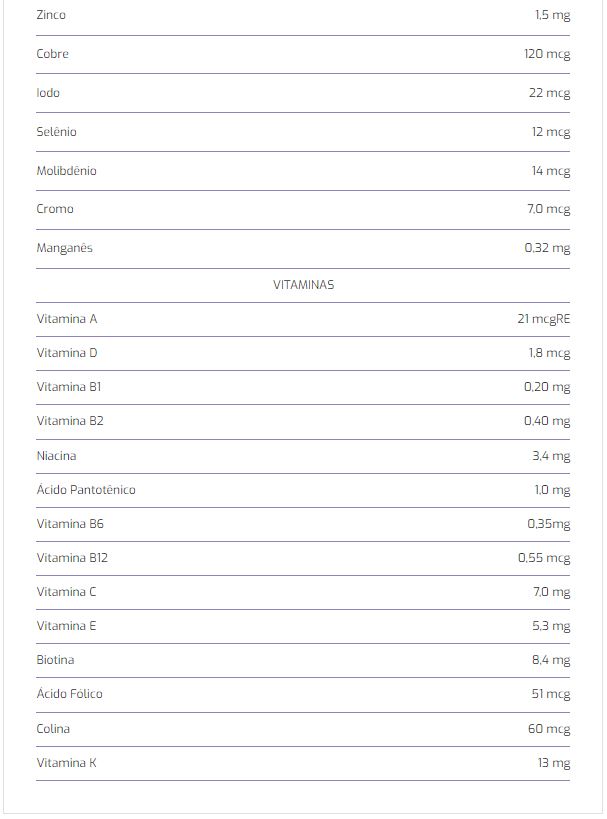Click the Vitamina B12 0,55 mcg value
The height and width of the screenshot is (819, 607).
[544, 558]
